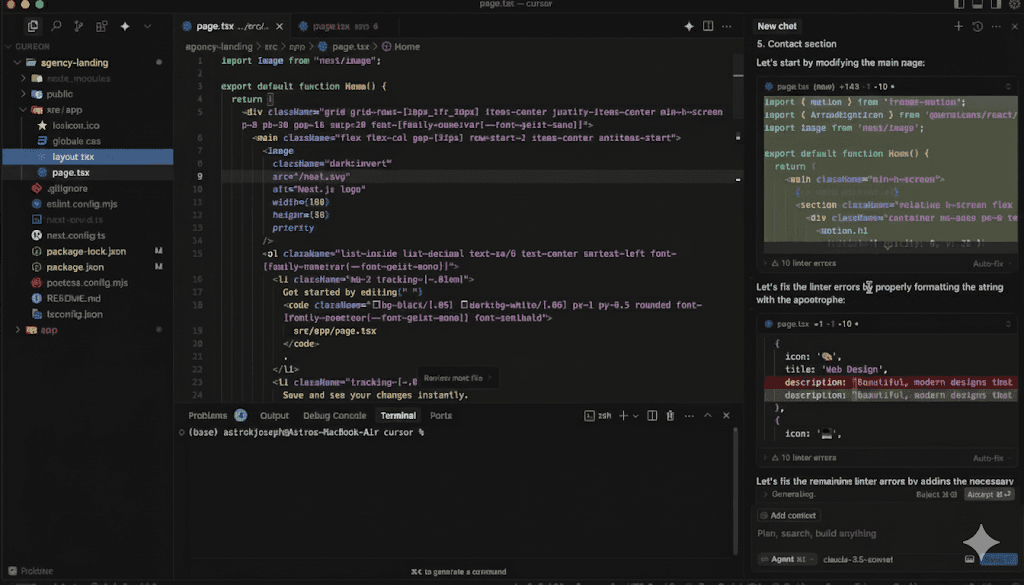
Task: Click the image attach icon in chat input
Action: [x=969, y=559]
